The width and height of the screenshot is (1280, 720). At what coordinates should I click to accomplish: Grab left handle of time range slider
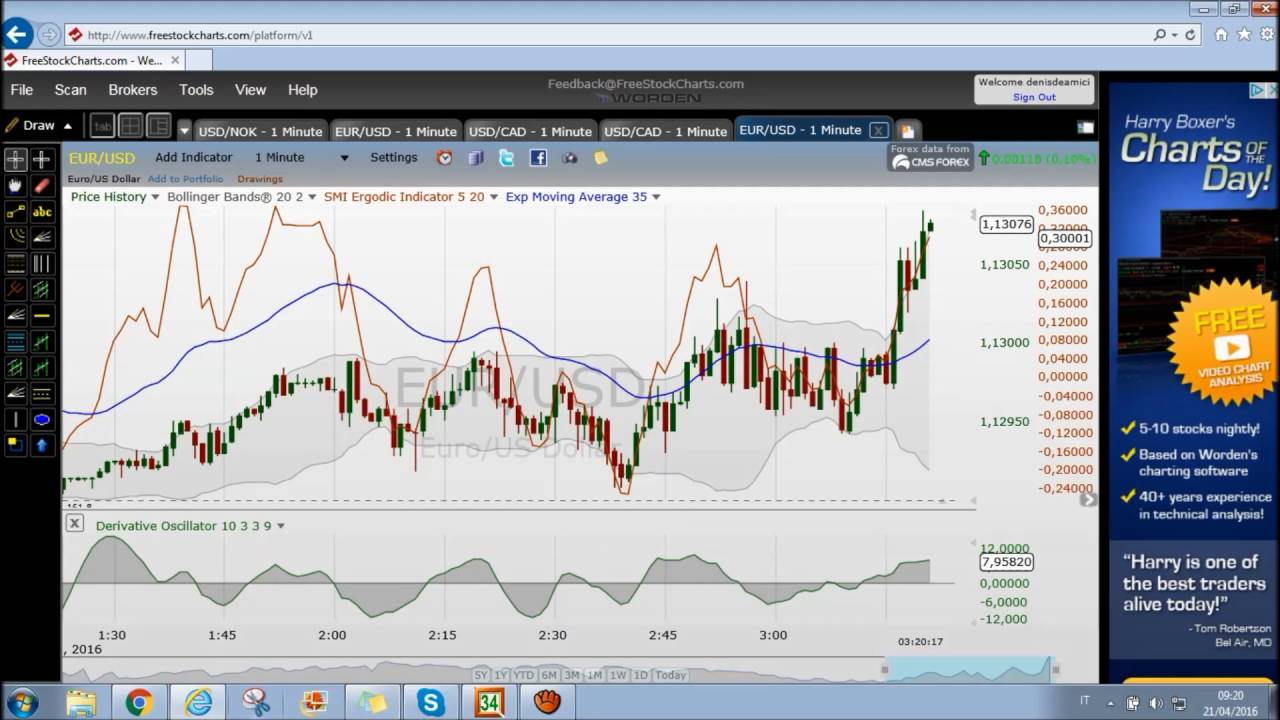click(884, 670)
